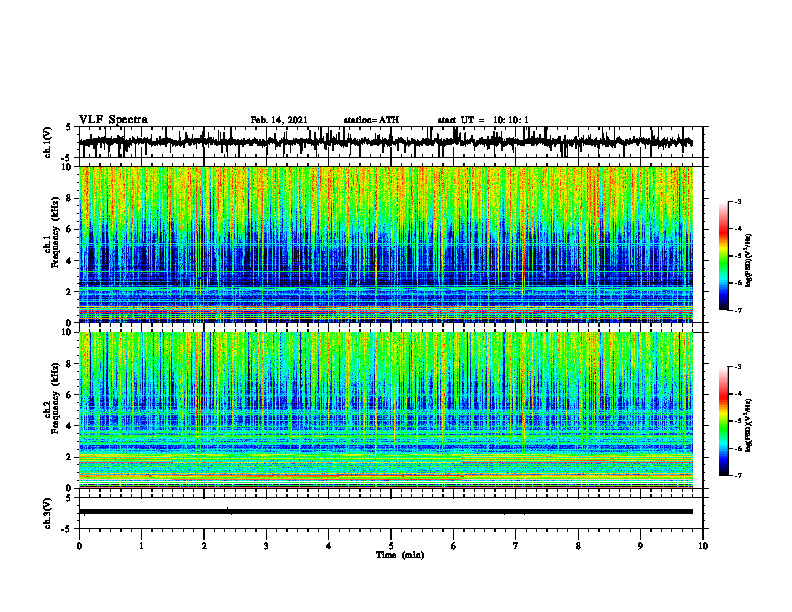
Task: Click time axis tick label '1'
Action: (141, 546)
